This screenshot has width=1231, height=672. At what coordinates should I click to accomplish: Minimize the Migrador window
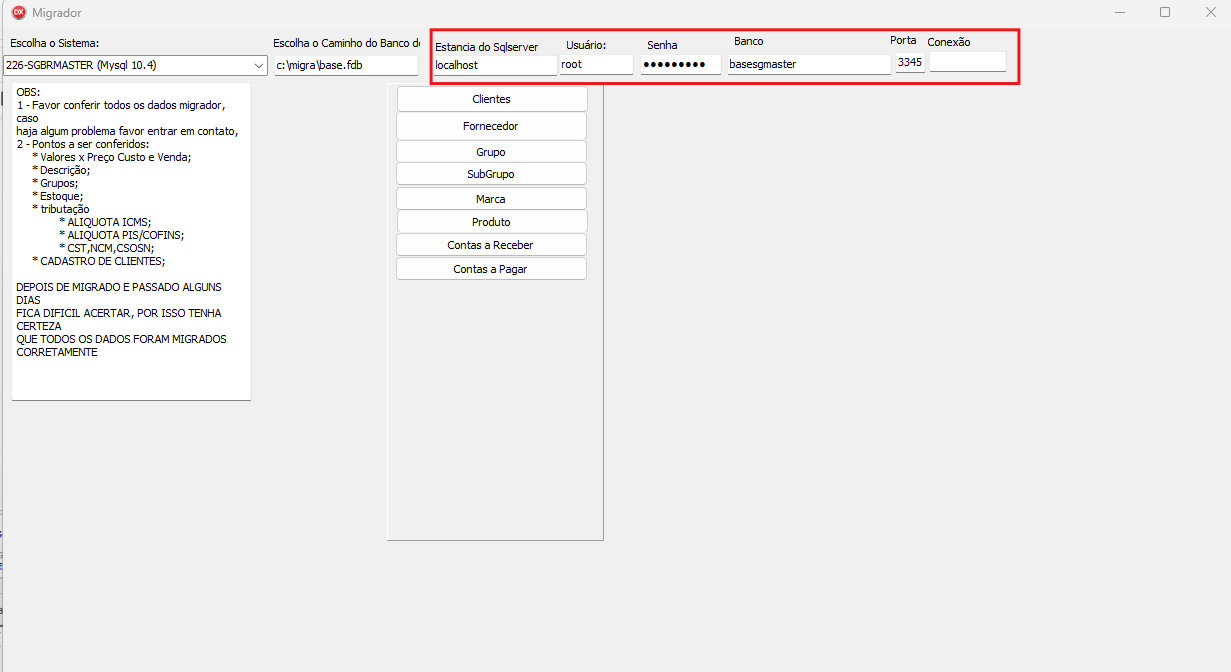point(1117,13)
